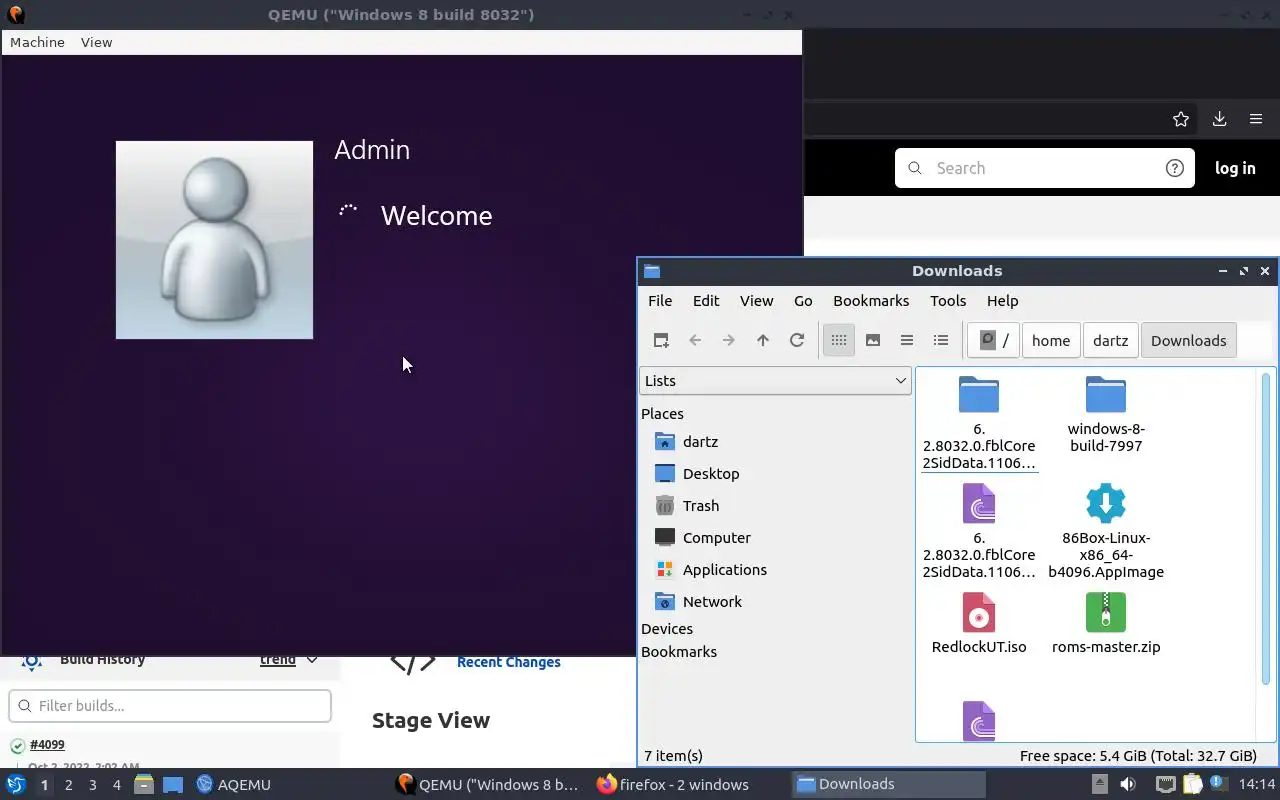1280x800 pixels.
Task: Select the Downloads path button
Action: [1188, 340]
